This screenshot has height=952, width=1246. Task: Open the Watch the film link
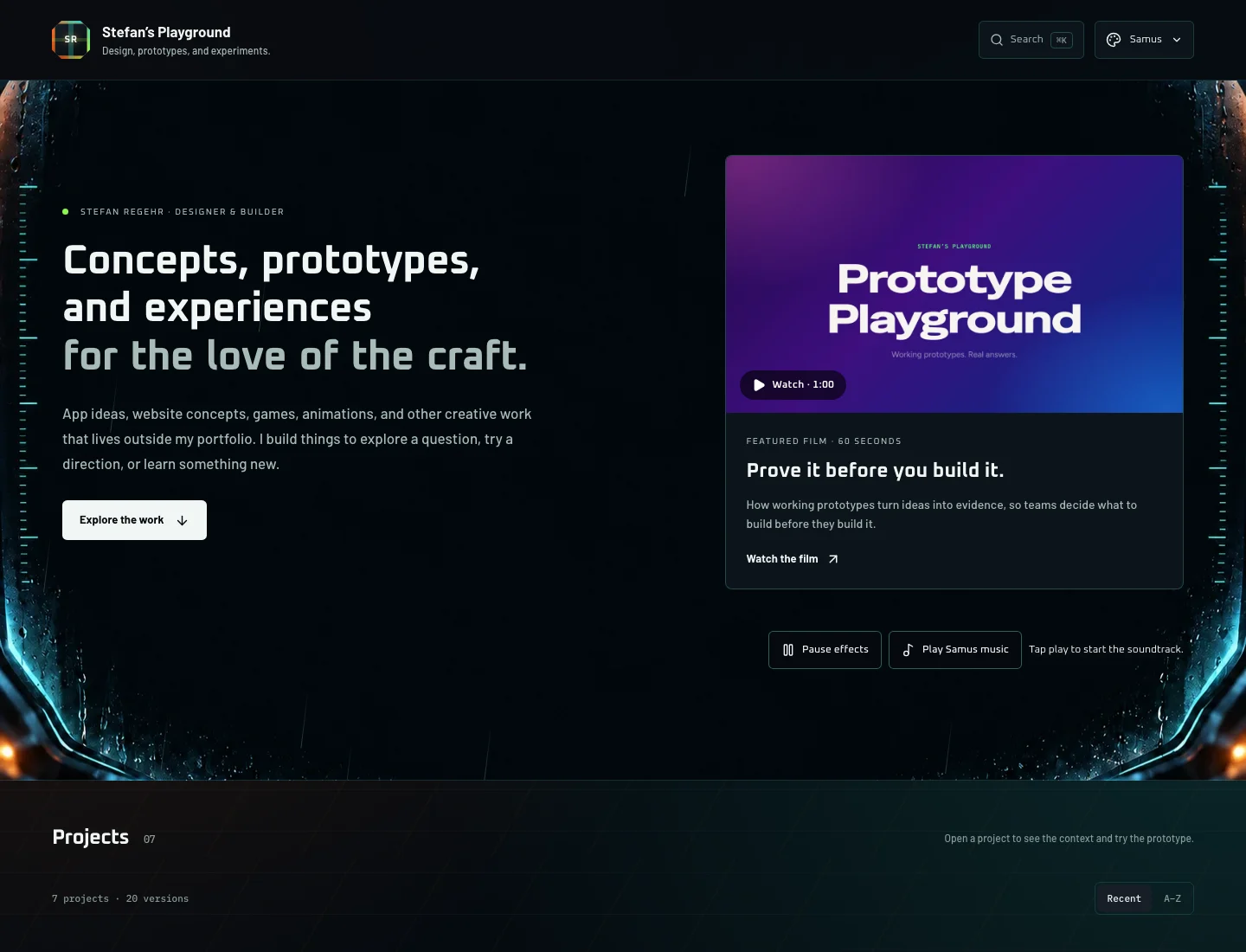click(x=793, y=559)
